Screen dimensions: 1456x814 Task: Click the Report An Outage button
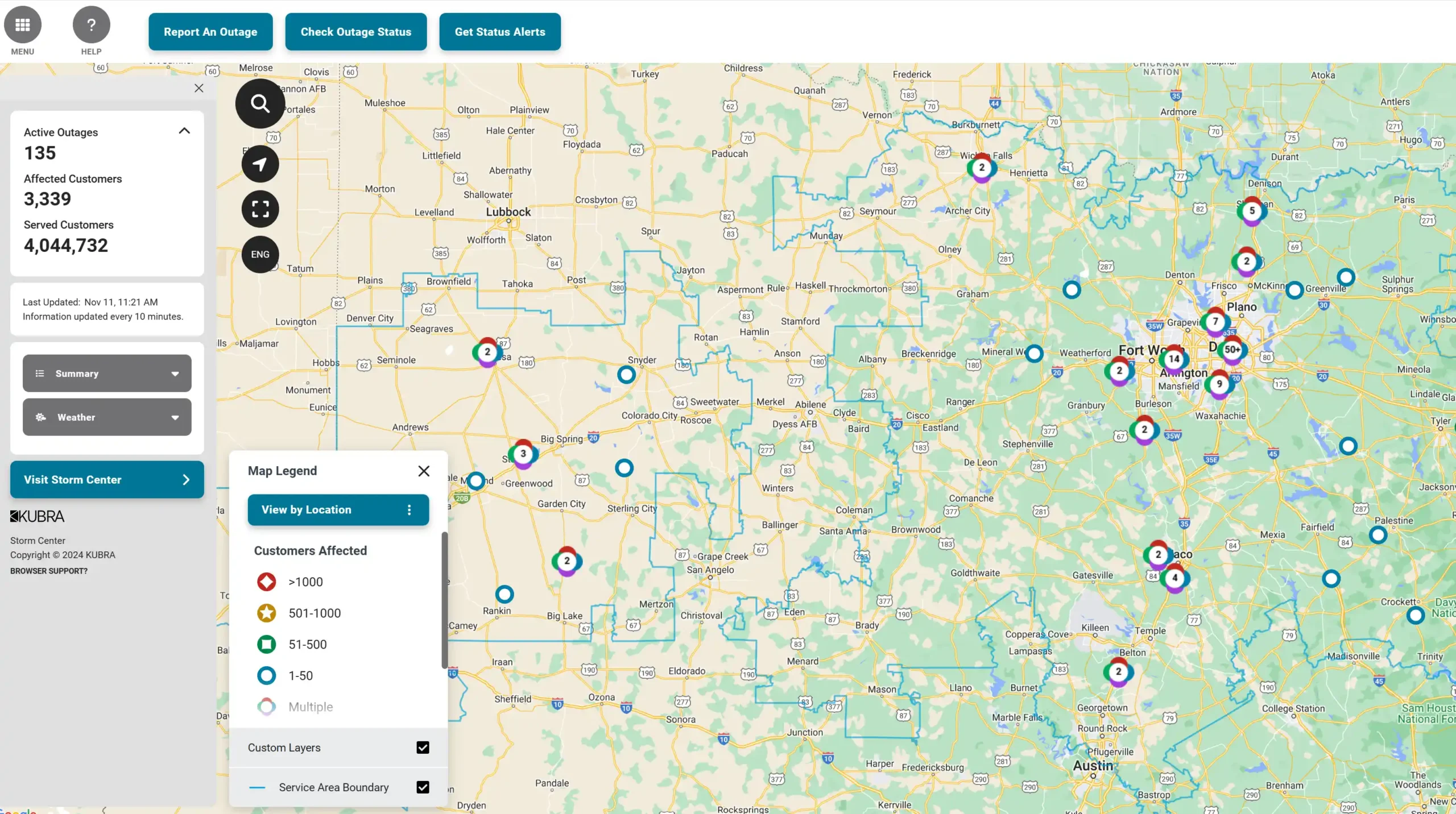(x=210, y=32)
